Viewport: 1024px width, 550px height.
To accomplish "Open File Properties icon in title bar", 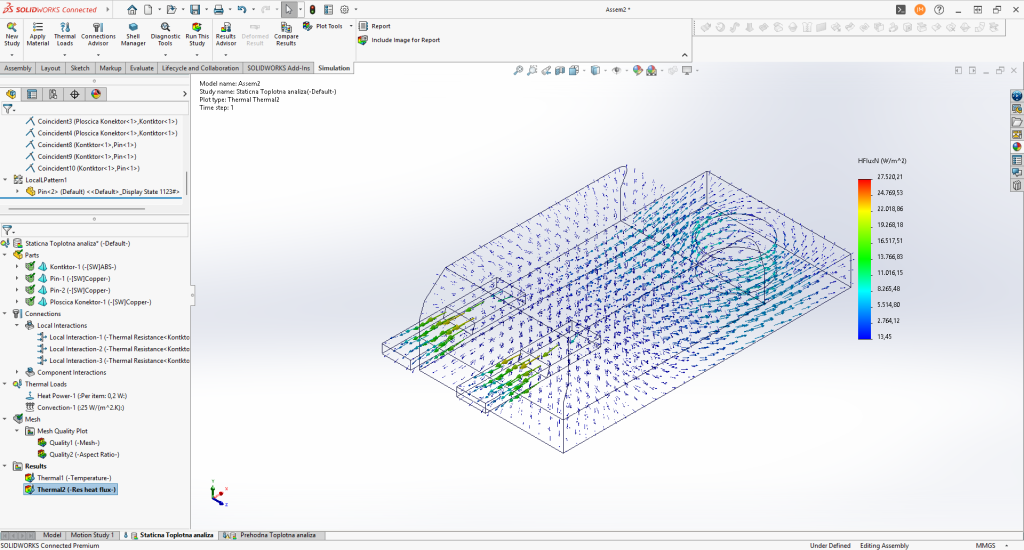I will [328, 10].
